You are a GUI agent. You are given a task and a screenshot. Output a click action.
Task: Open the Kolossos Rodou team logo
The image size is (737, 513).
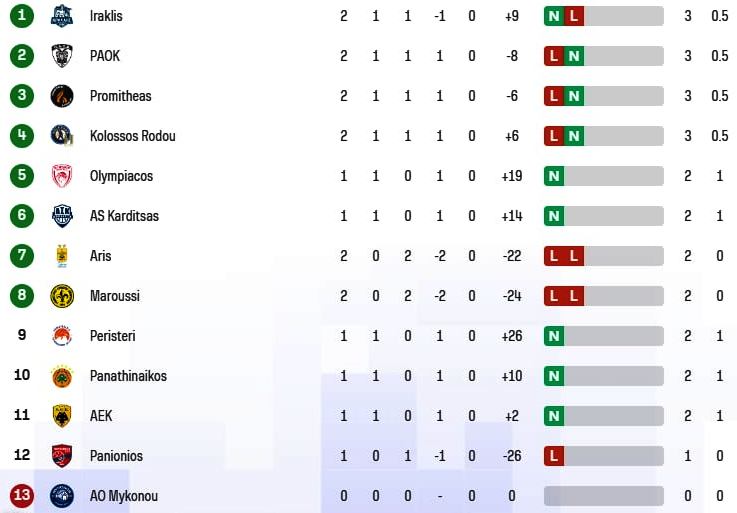click(x=62, y=136)
